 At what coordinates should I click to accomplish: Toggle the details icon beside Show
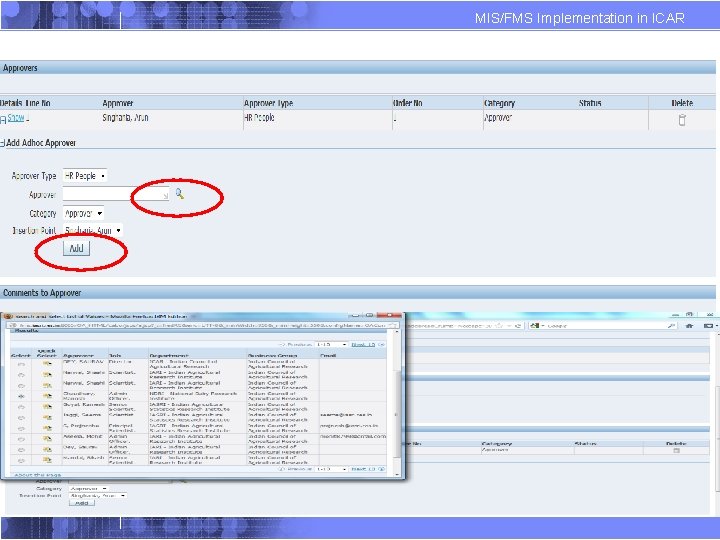coord(3,119)
